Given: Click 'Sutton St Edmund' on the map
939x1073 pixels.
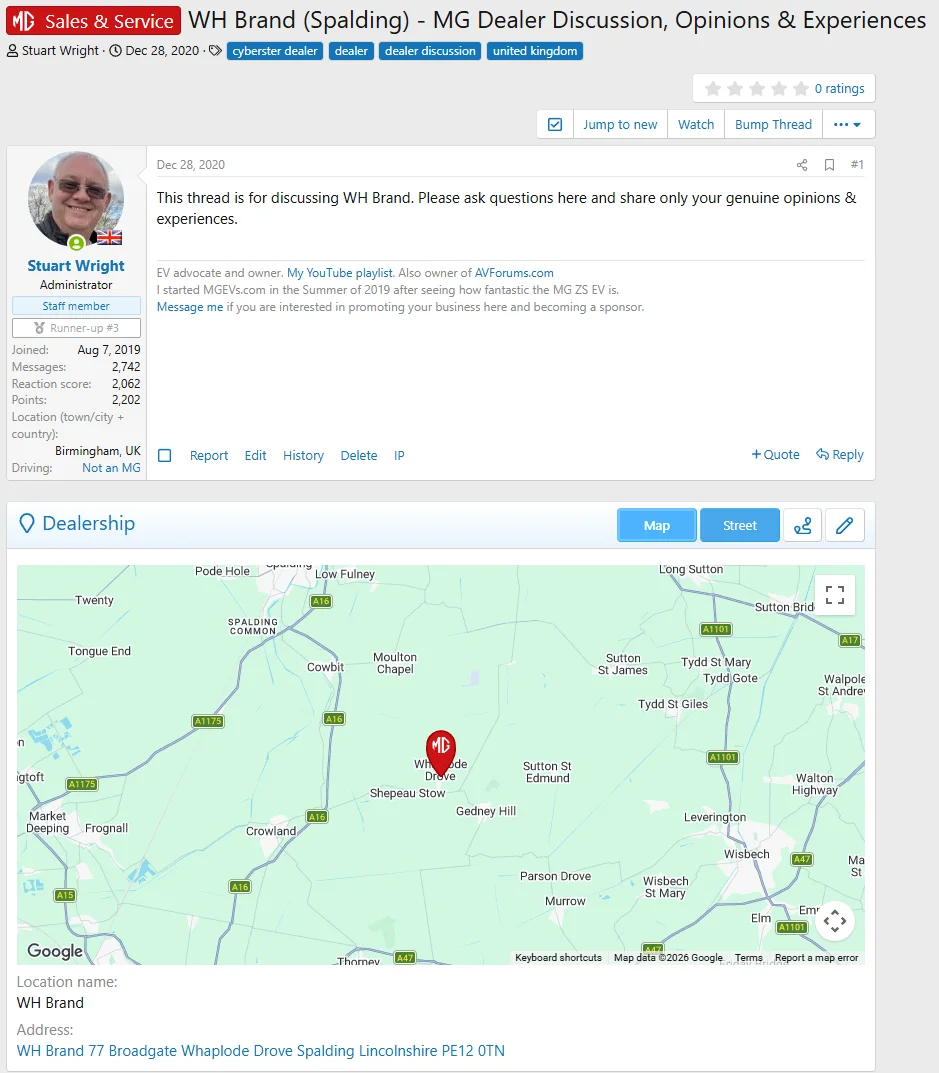Looking at the screenshot, I should pyautogui.click(x=547, y=772).
